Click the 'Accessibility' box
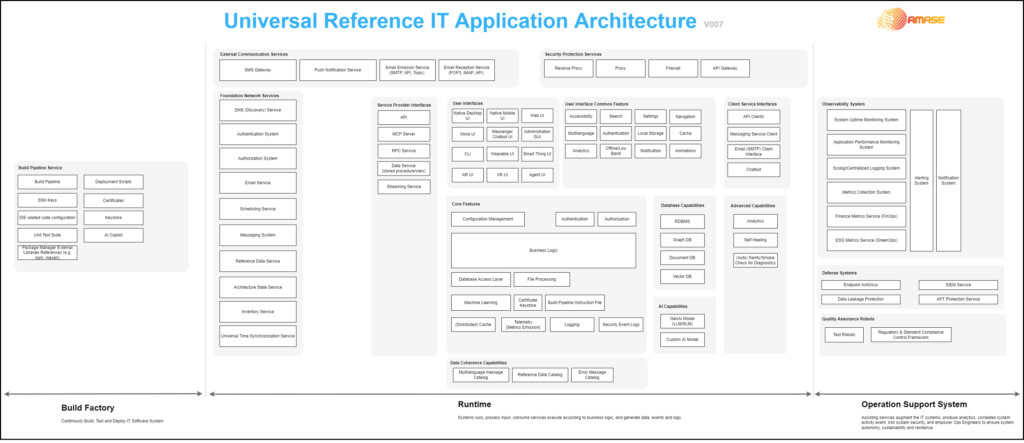1024x443 pixels. point(581,116)
